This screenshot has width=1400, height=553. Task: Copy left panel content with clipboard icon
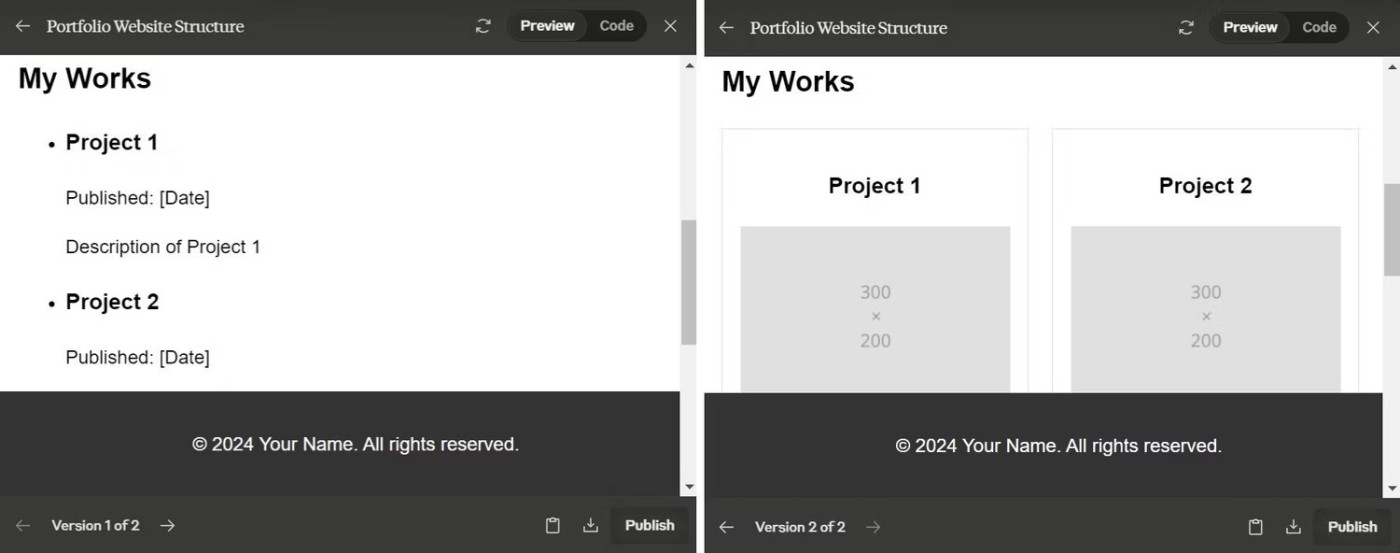point(552,525)
